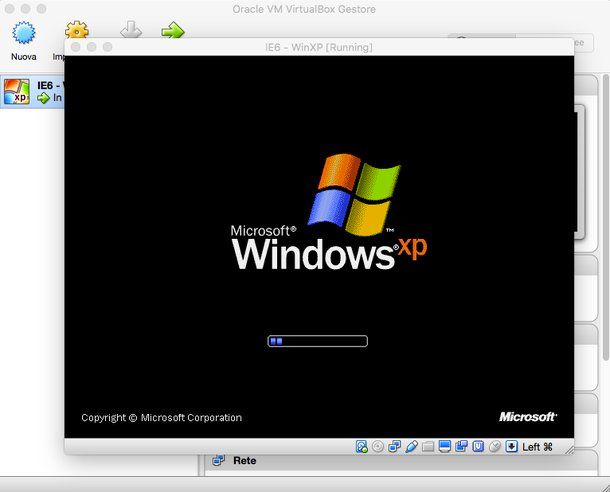Select the IE6 WinXP machine icon in list
Screen dimensions: 610x492
point(16,91)
